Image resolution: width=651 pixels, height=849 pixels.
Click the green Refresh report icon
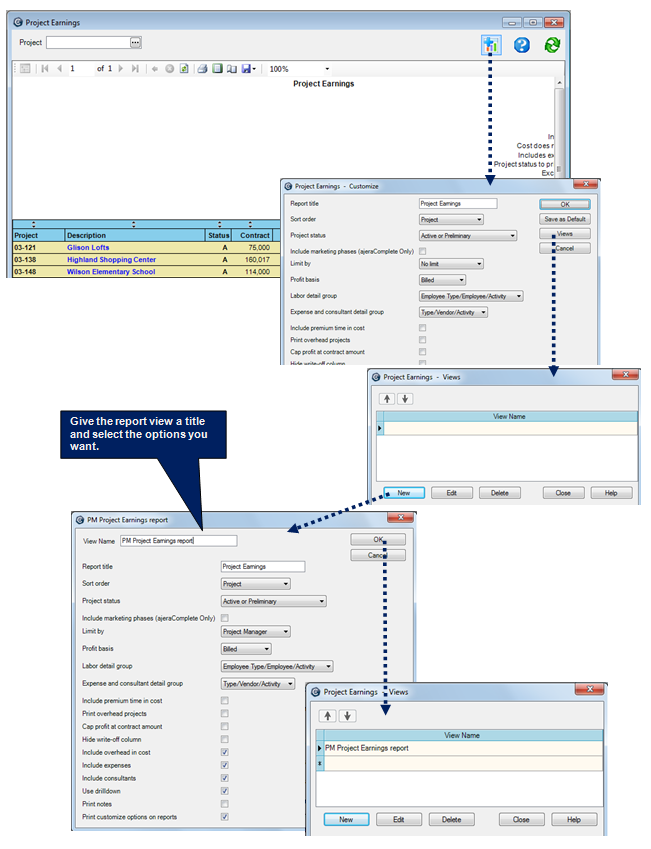click(551, 45)
